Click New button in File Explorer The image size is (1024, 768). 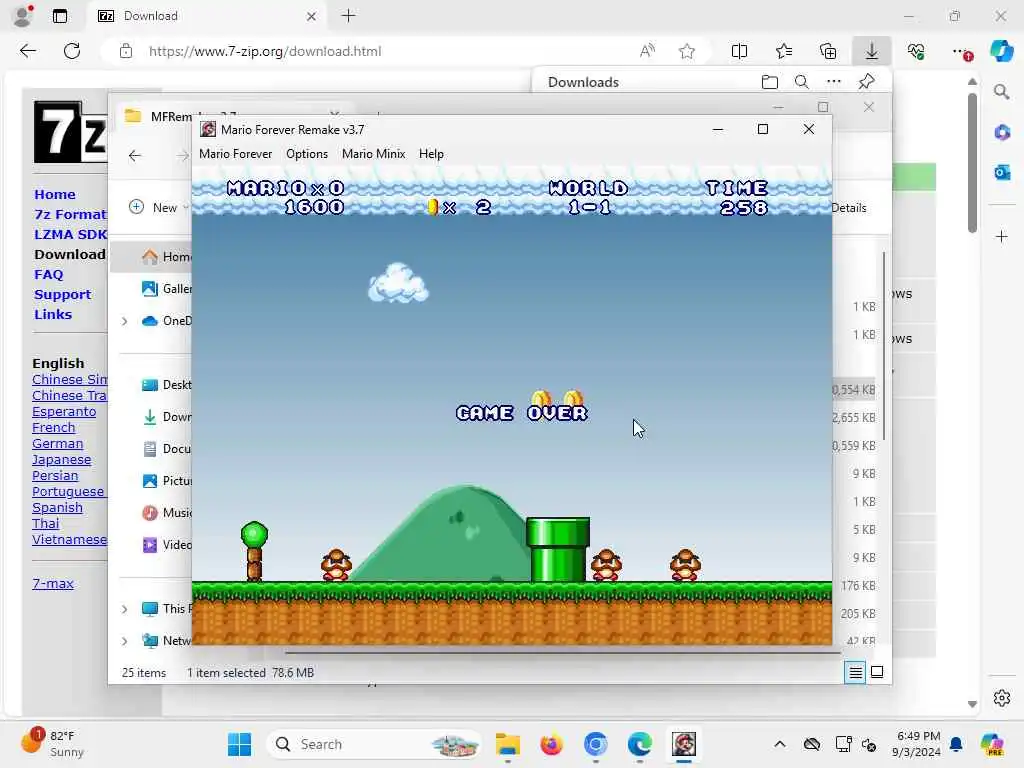point(157,208)
